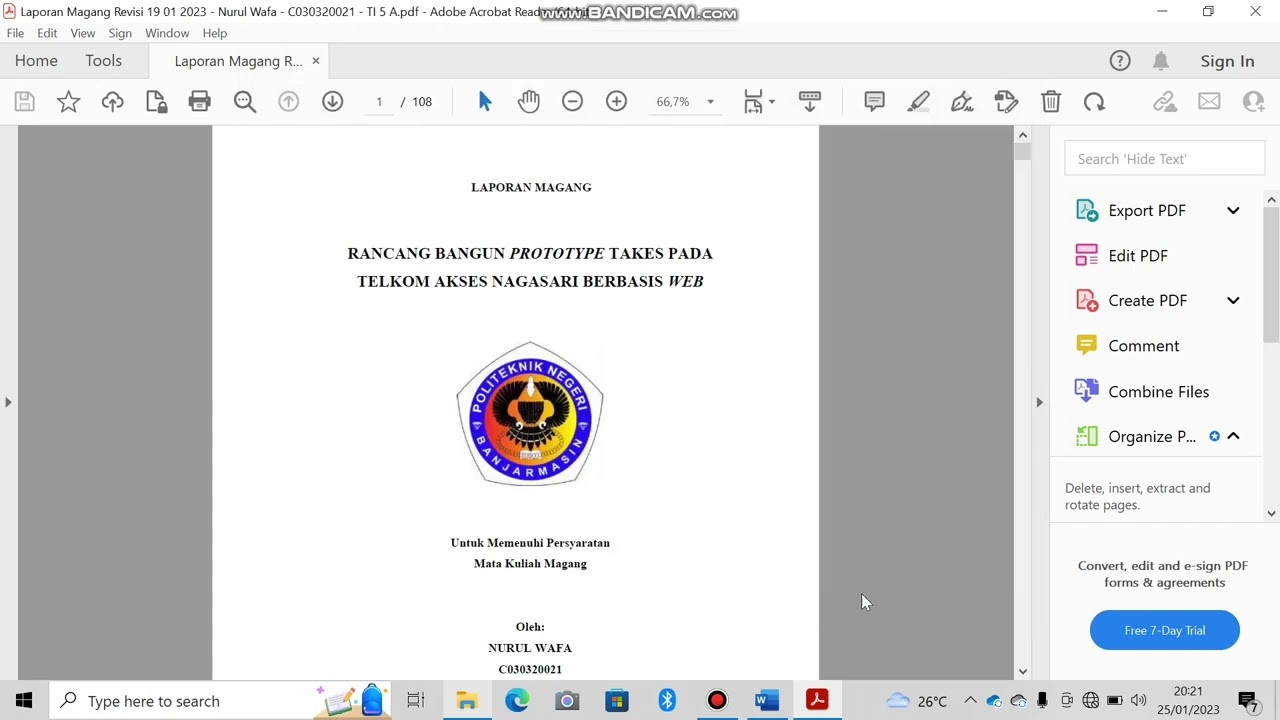Viewport: 1280px width, 720px height.
Task: Open the Edit PDF tool
Action: click(x=1138, y=256)
